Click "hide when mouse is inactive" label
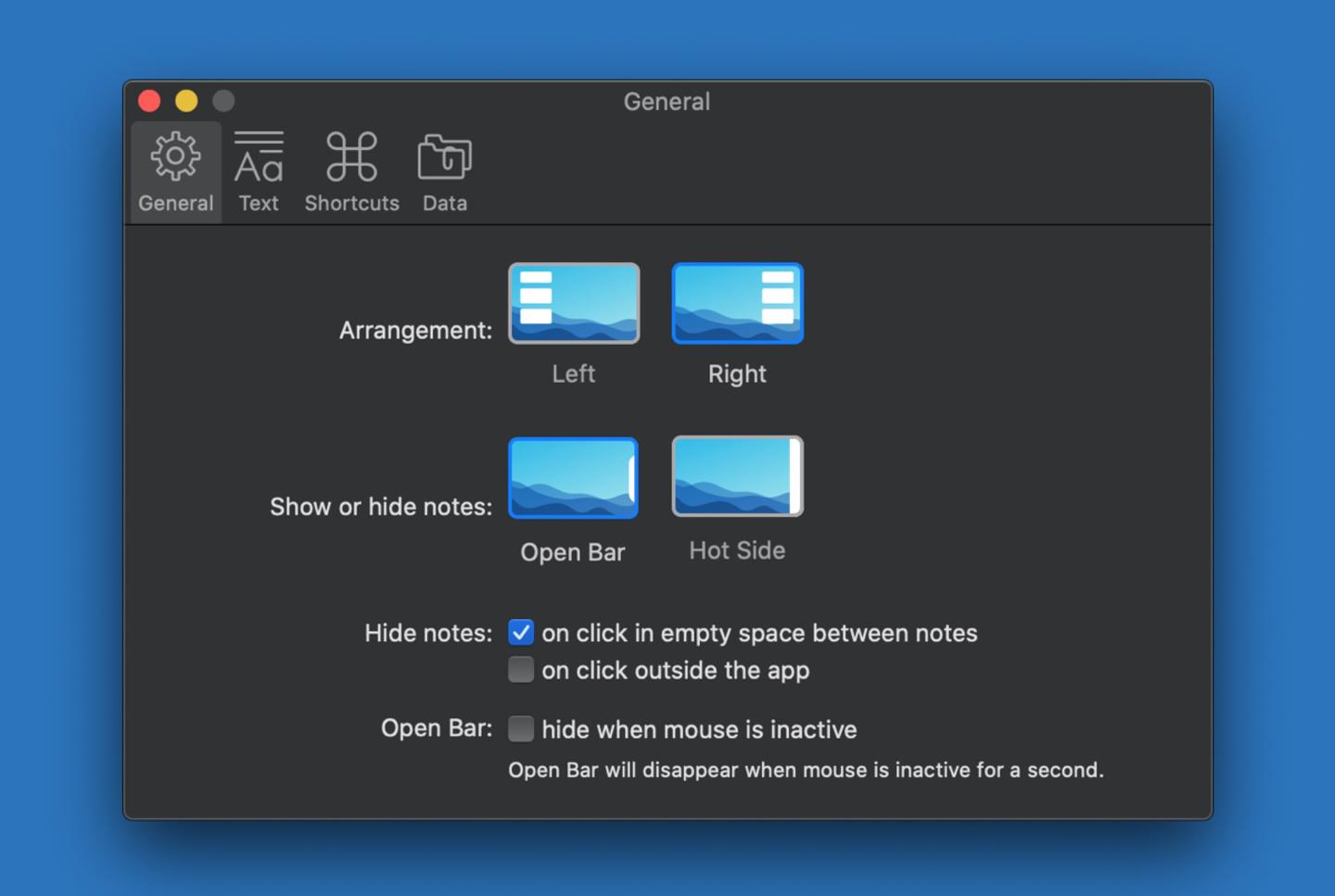Image resolution: width=1335 pixels, height=896 pixels. 699,729
